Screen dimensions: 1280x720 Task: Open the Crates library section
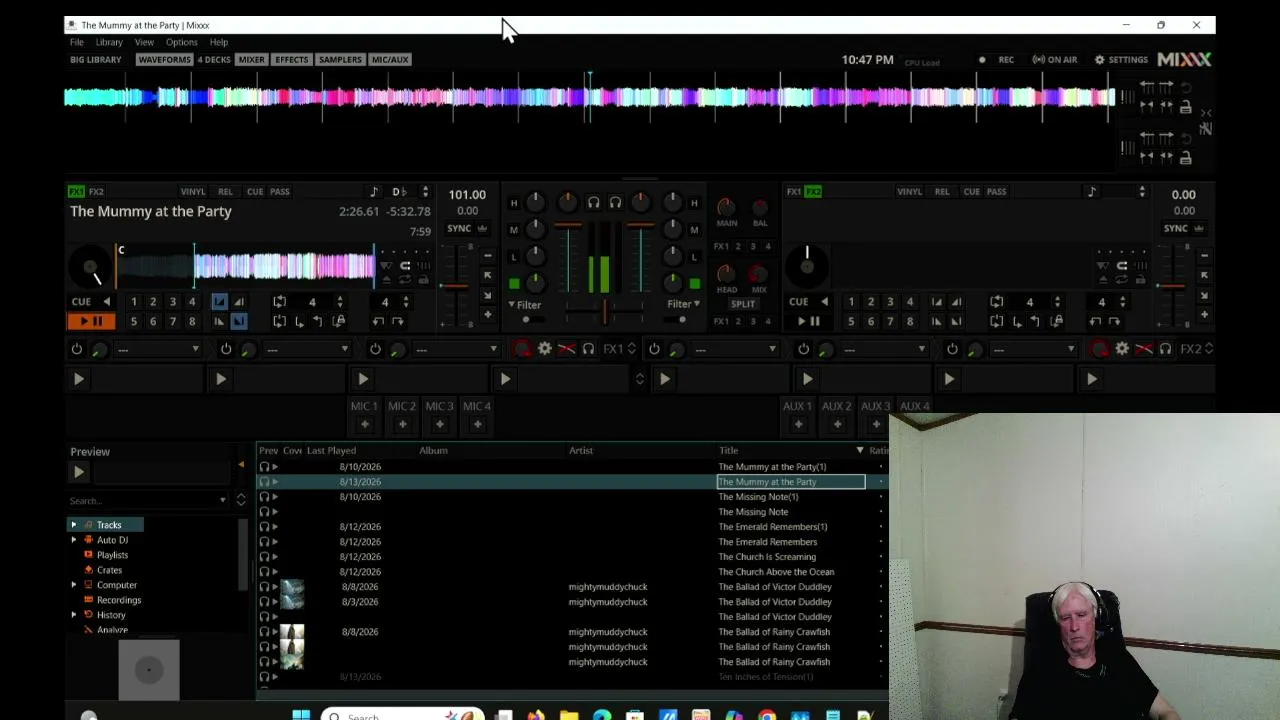[x=109, y=570]
